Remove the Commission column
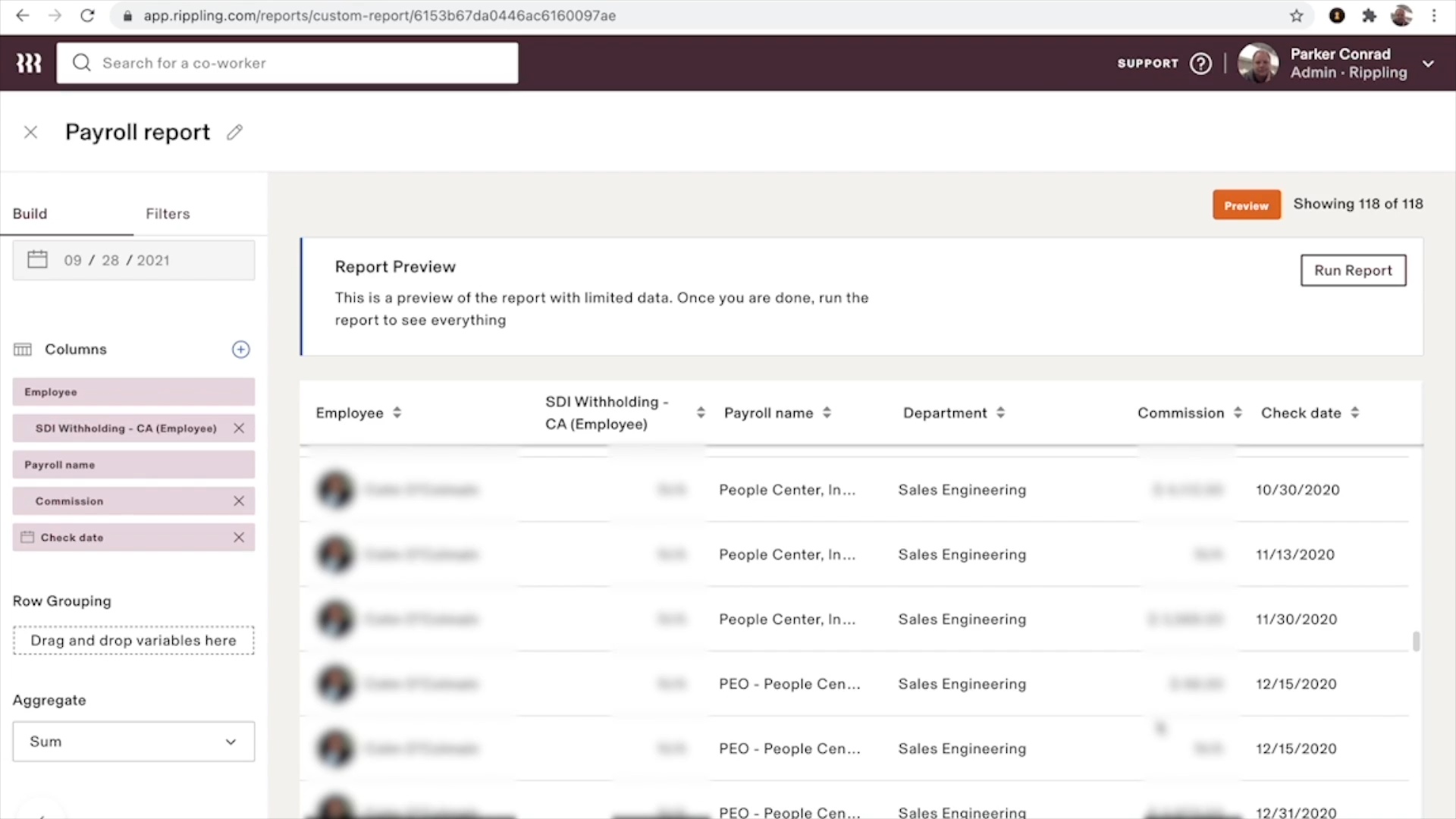This screenshot has width=1456, height=819. (x=239, y=501)
